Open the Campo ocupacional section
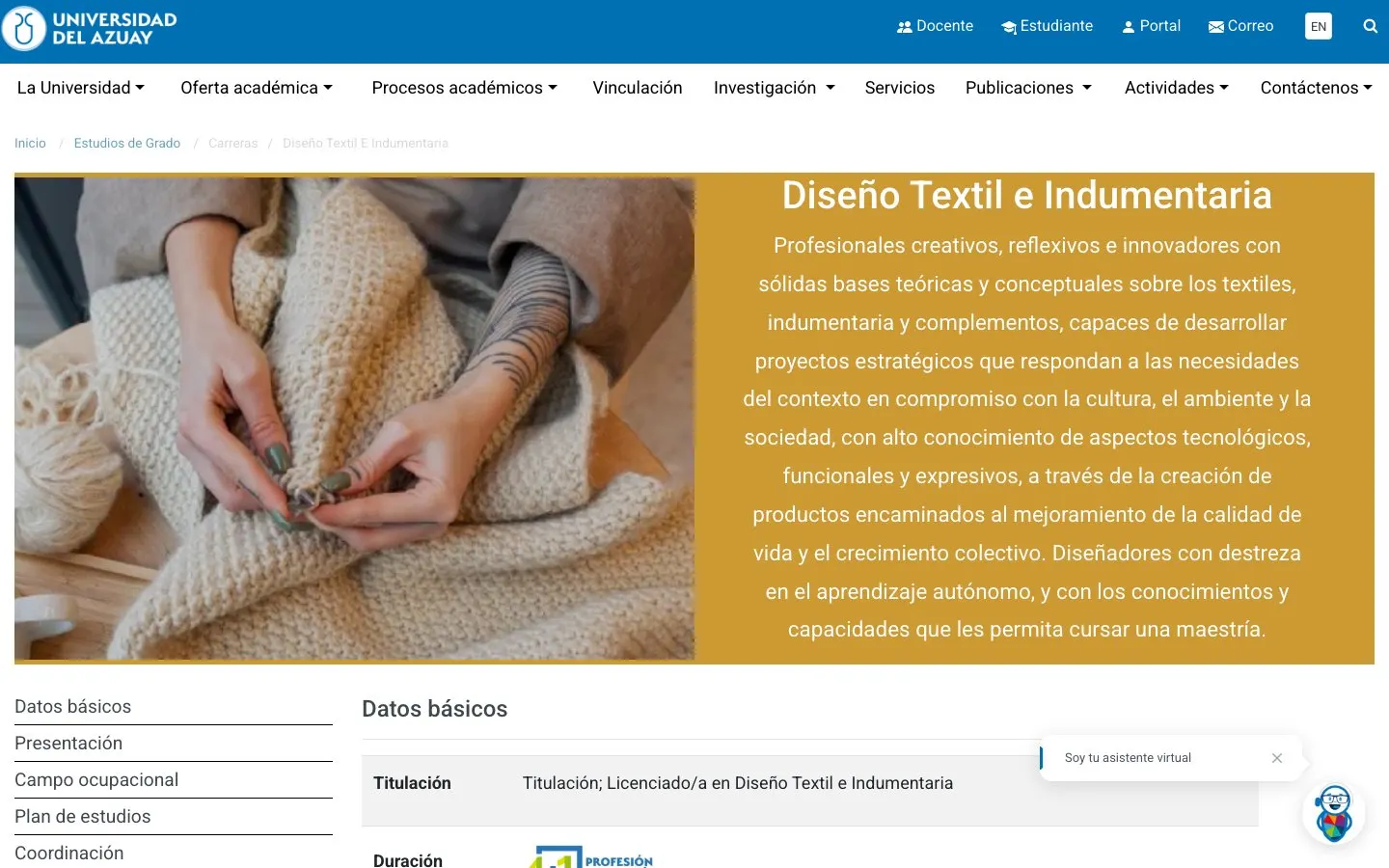Image resolution: width=1389 pixels, height=868 pixels. 96,780
